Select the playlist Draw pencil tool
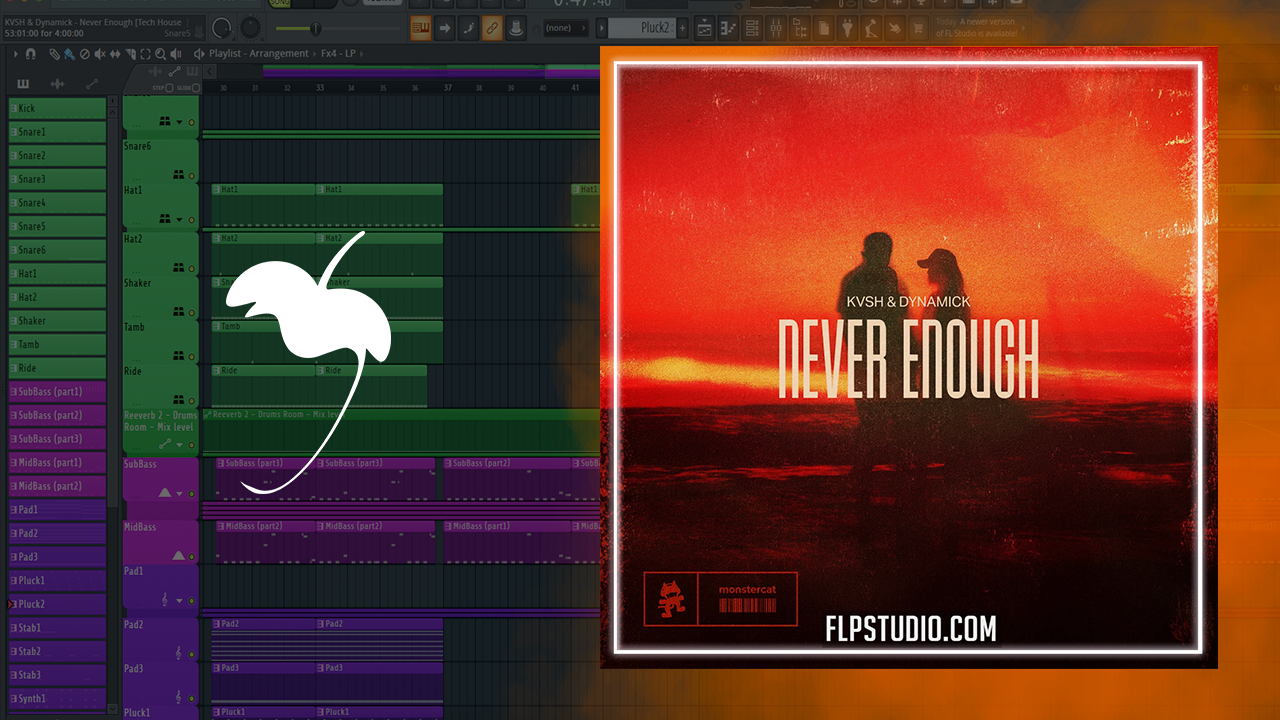 click(x=54, y=54)
